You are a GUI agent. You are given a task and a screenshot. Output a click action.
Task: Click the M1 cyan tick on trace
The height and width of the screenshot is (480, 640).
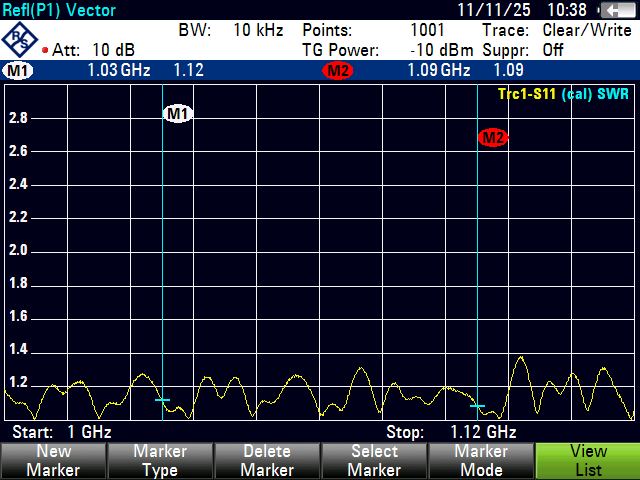162,400
